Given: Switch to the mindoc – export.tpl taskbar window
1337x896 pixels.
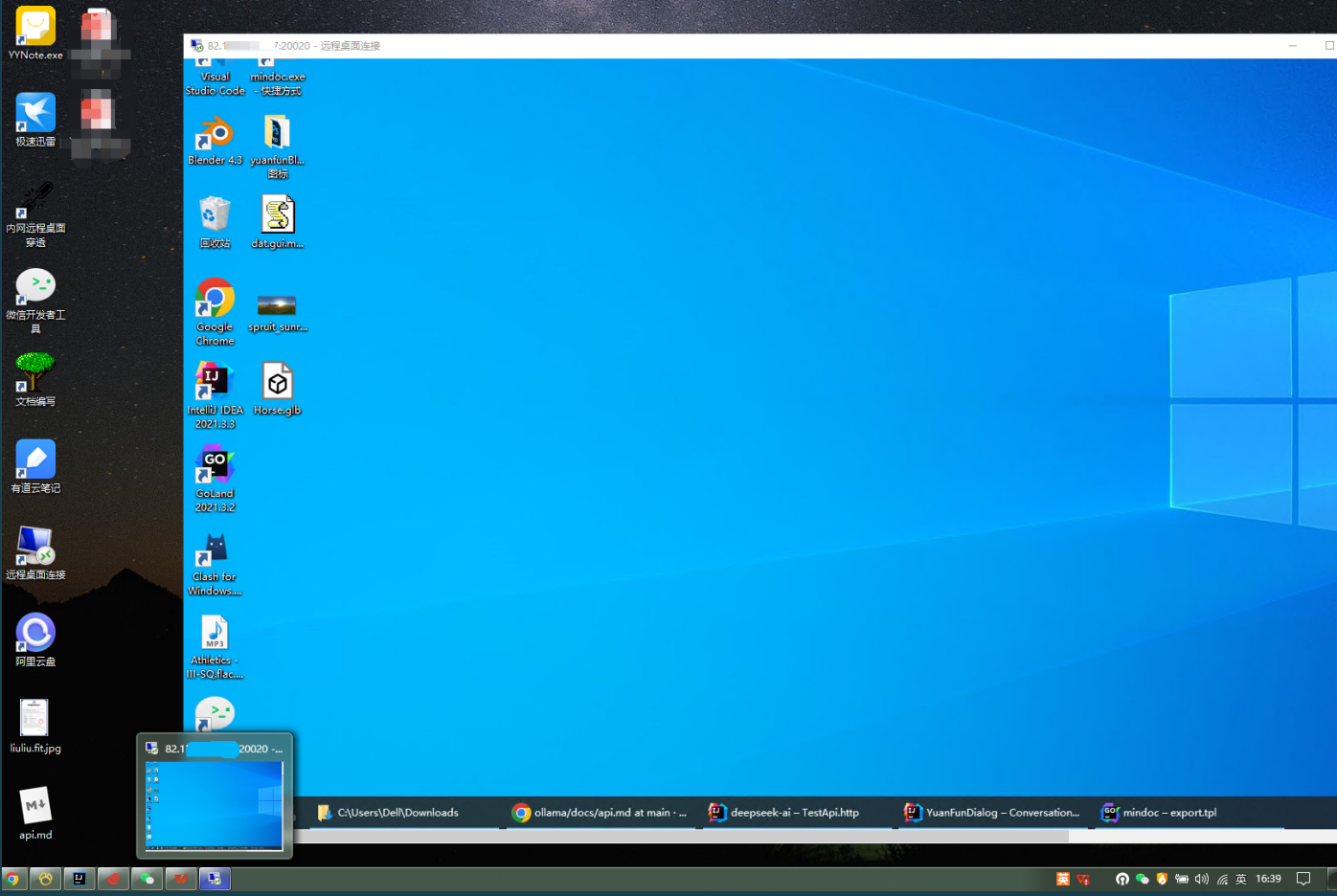Looking at the screenshot, I should pos(1159,813).
